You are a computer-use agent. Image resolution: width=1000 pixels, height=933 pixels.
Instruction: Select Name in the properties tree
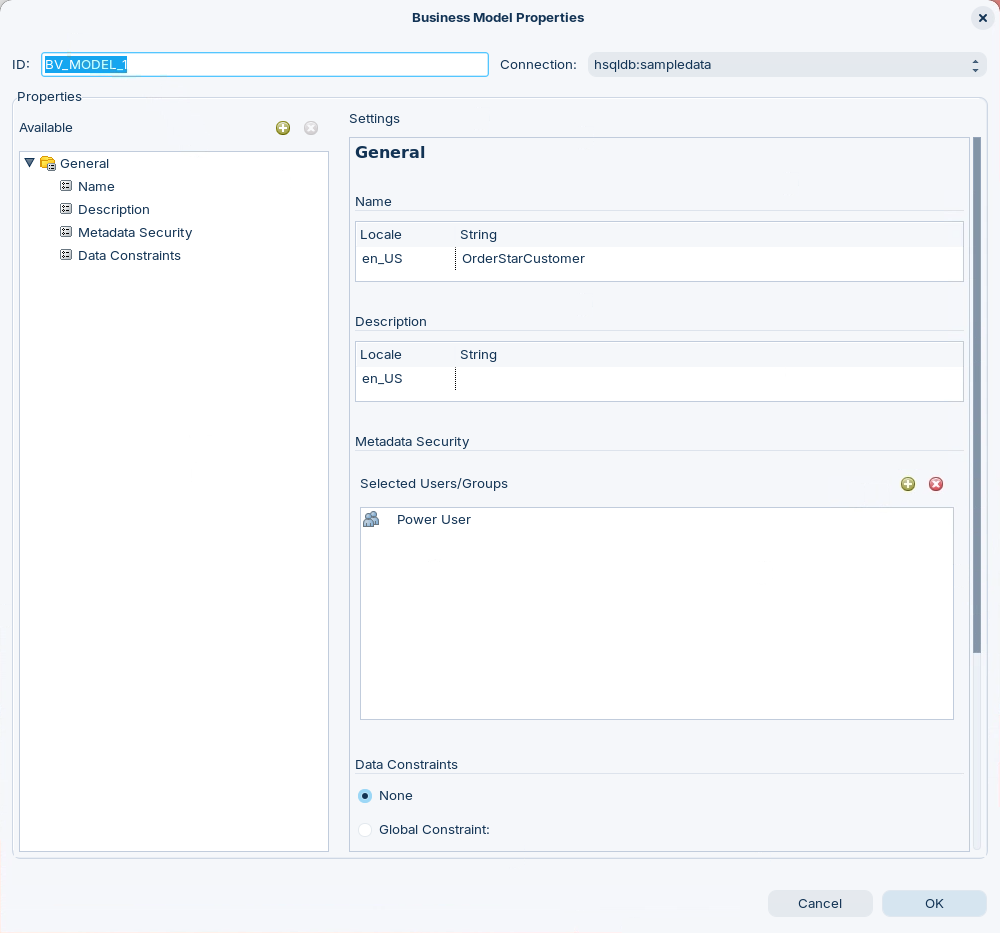click(x=96, y=186)
